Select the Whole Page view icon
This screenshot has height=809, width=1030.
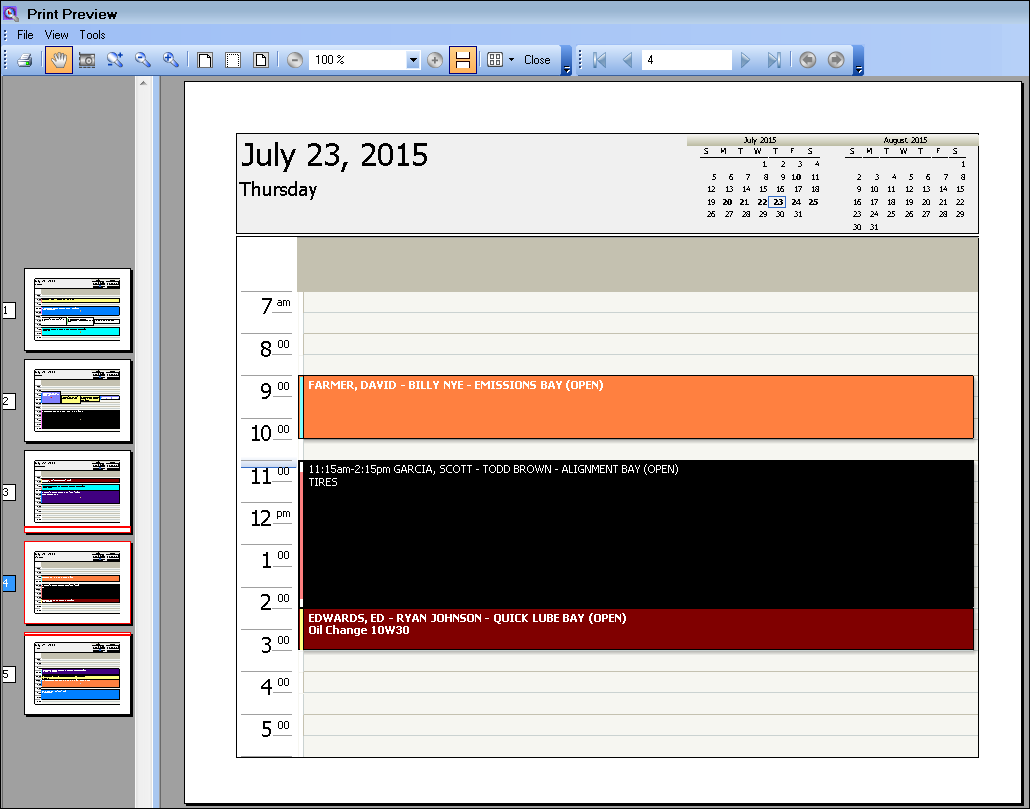click(204, 60)
